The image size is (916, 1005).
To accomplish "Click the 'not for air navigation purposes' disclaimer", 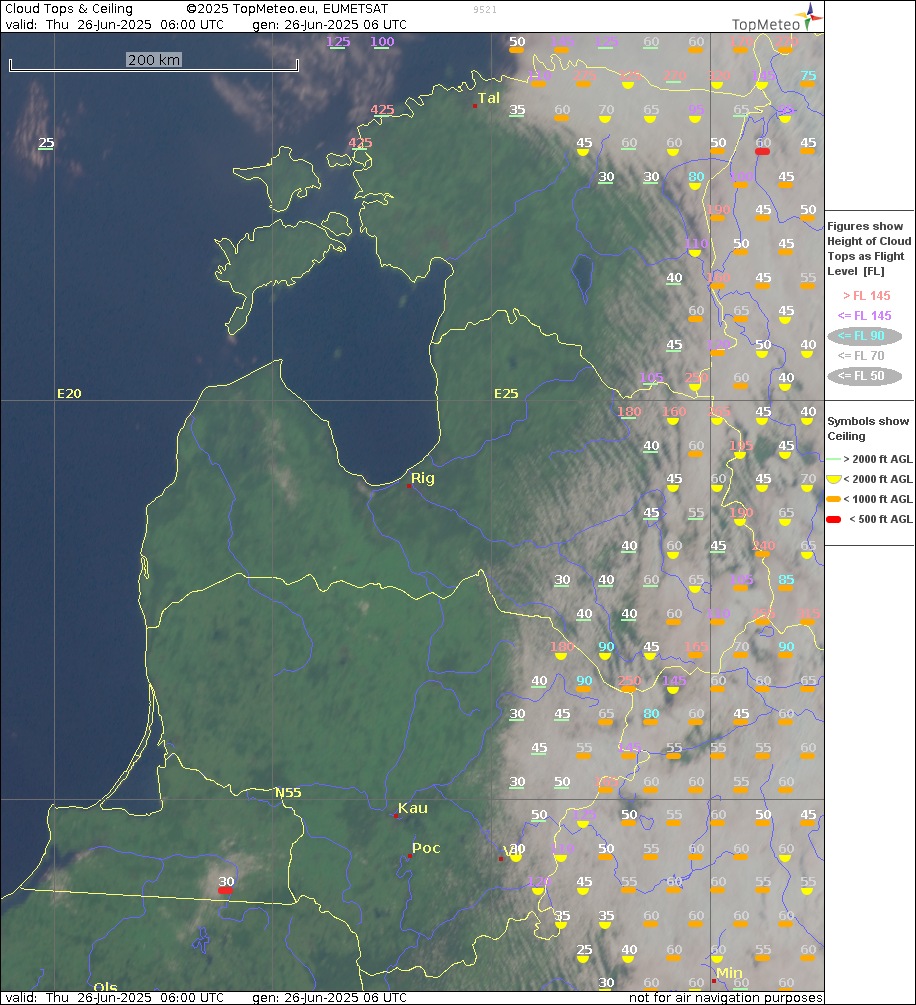I will (726, 998).
